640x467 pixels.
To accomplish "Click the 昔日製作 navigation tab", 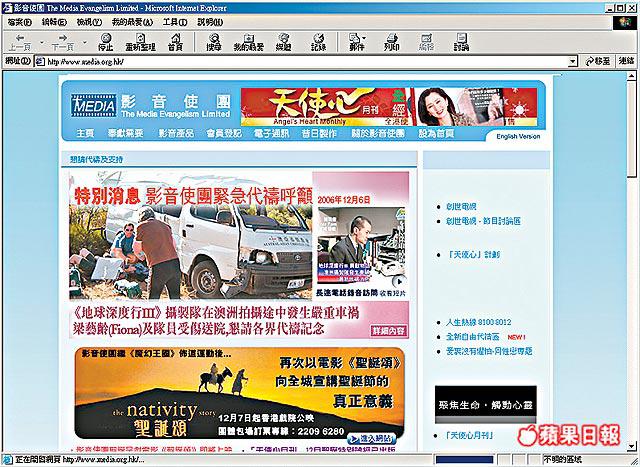I will 319,133.
